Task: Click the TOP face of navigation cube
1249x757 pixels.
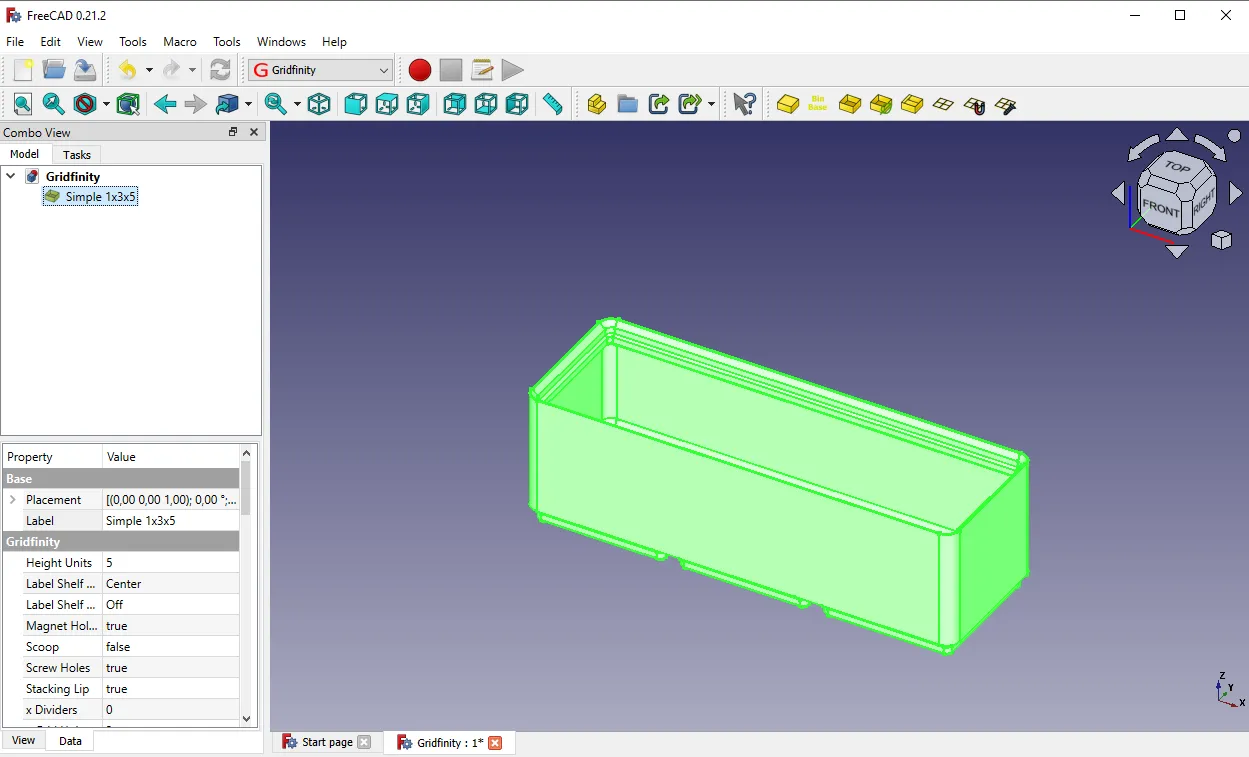Action: click(x=1176, y=169)
